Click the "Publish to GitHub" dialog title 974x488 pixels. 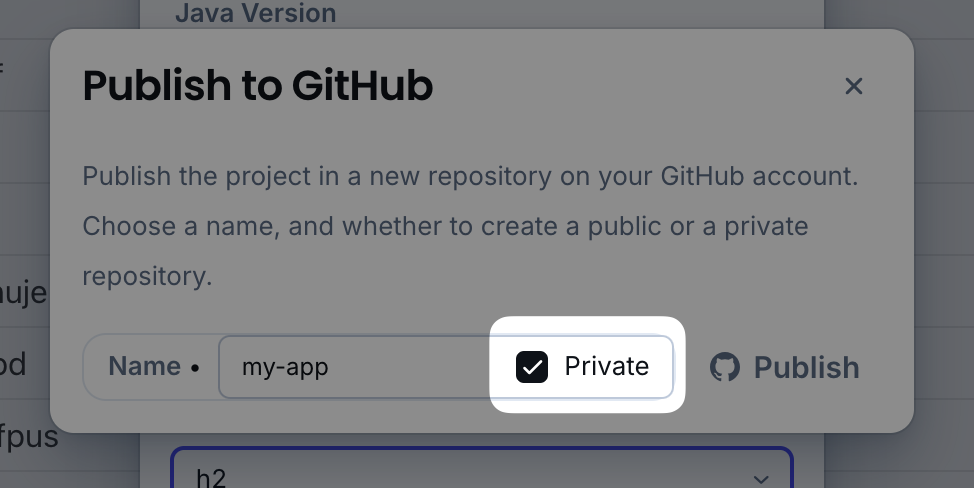[x=257, y=87]
